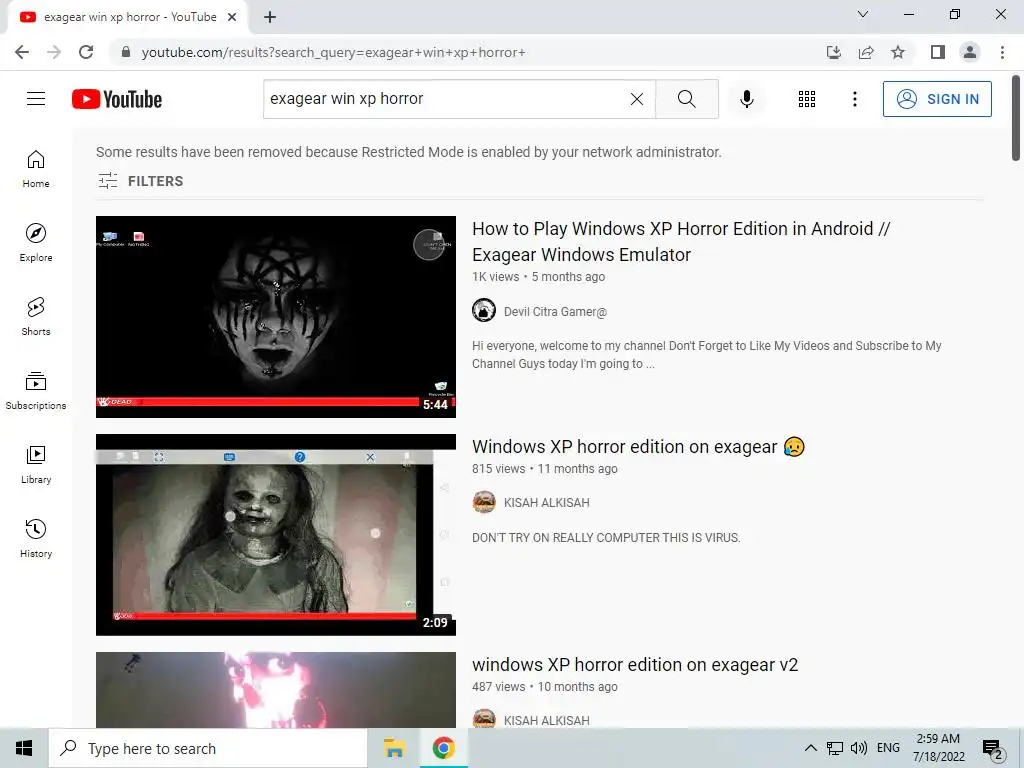Click the 5:44 video thumbnail

(276, 317)
